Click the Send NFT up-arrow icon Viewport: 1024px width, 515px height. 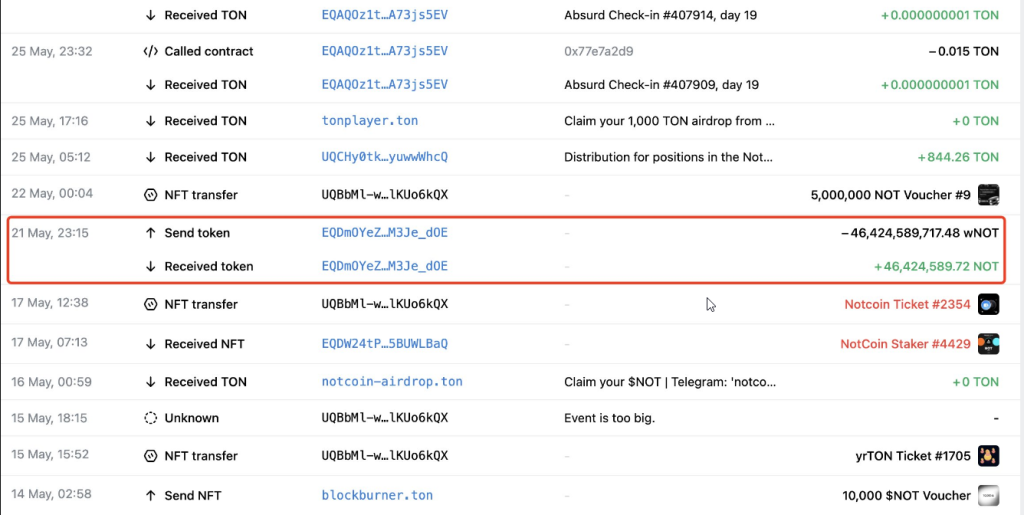[x=150, y=495]
